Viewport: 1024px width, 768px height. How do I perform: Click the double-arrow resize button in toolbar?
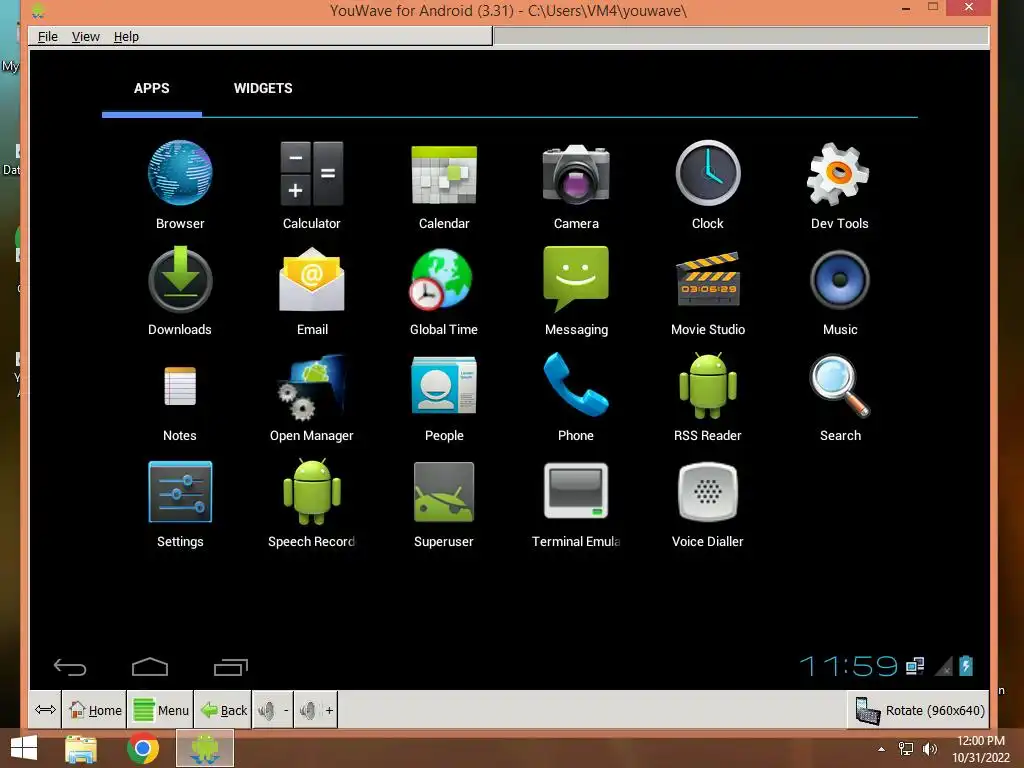click(x=45, y=710)
